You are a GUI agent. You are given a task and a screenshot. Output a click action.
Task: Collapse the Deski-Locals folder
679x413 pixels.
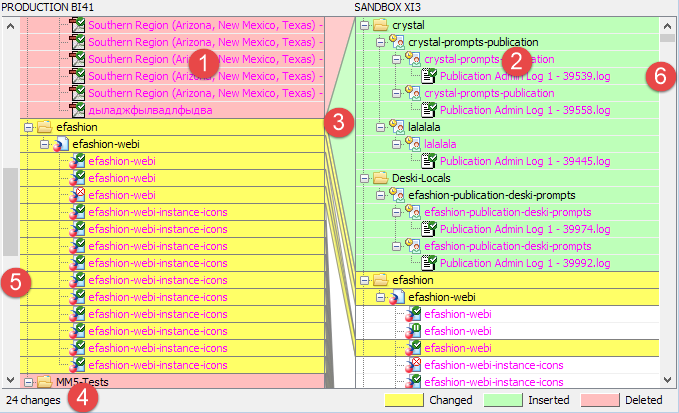pos(365,178)
